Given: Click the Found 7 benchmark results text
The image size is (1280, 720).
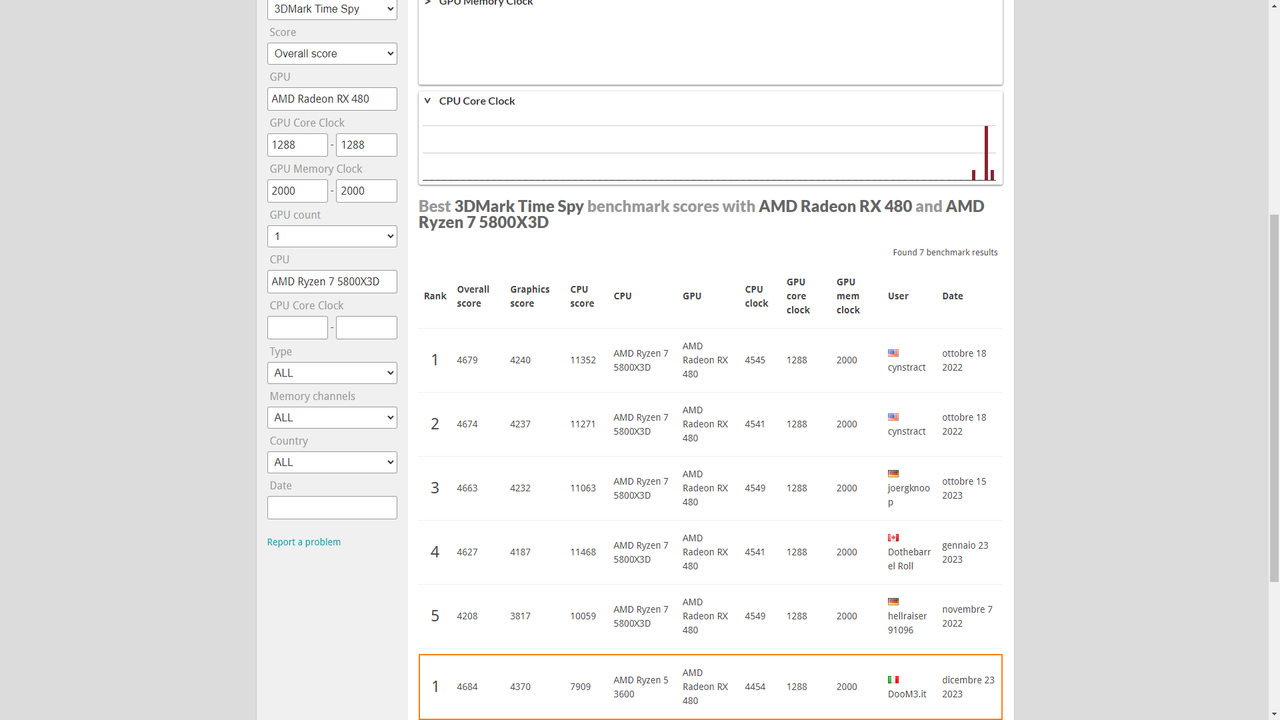Looking at the screenshot, I should click(x=945, y=252).
